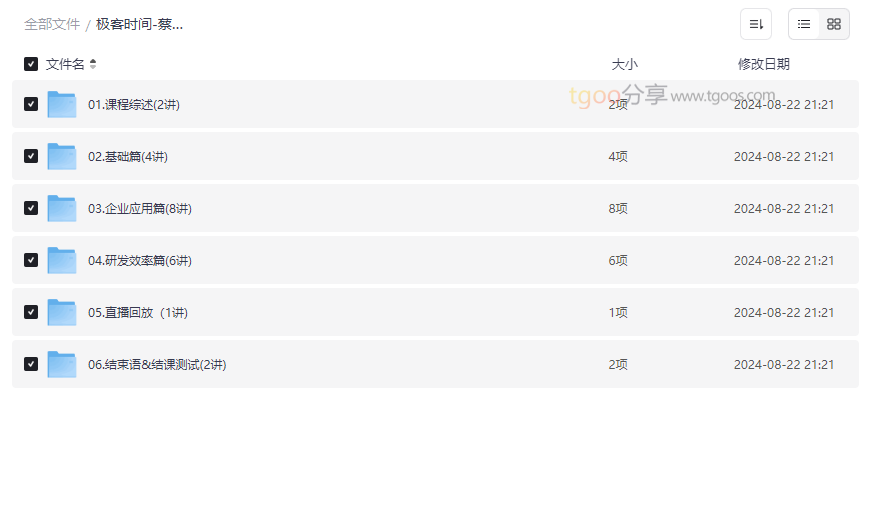Screen dimensions: 874x514
Task: Click folder icon for 04.研发效率篇(6讲)
Action: pyautogui.click(x=62, y=260)
